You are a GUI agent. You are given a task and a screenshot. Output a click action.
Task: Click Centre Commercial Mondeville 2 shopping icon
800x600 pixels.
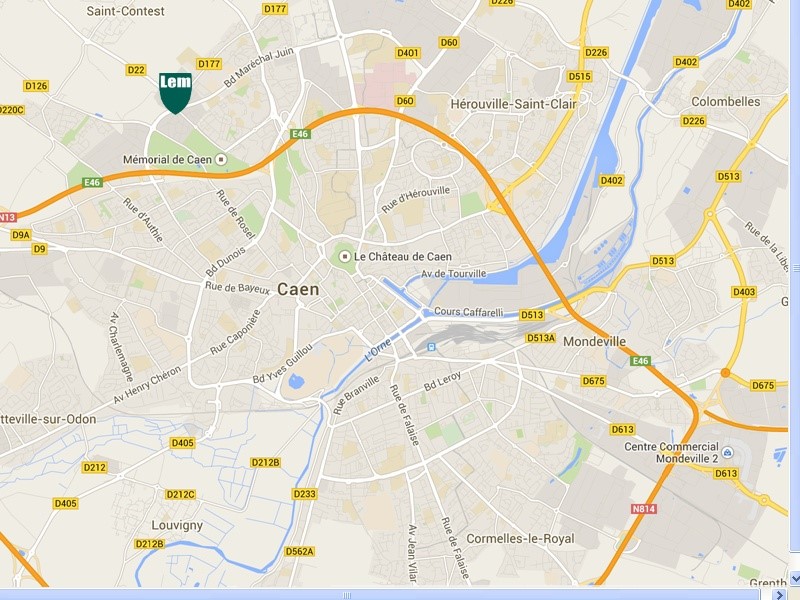pyautogui.click(x=728, y=453)
